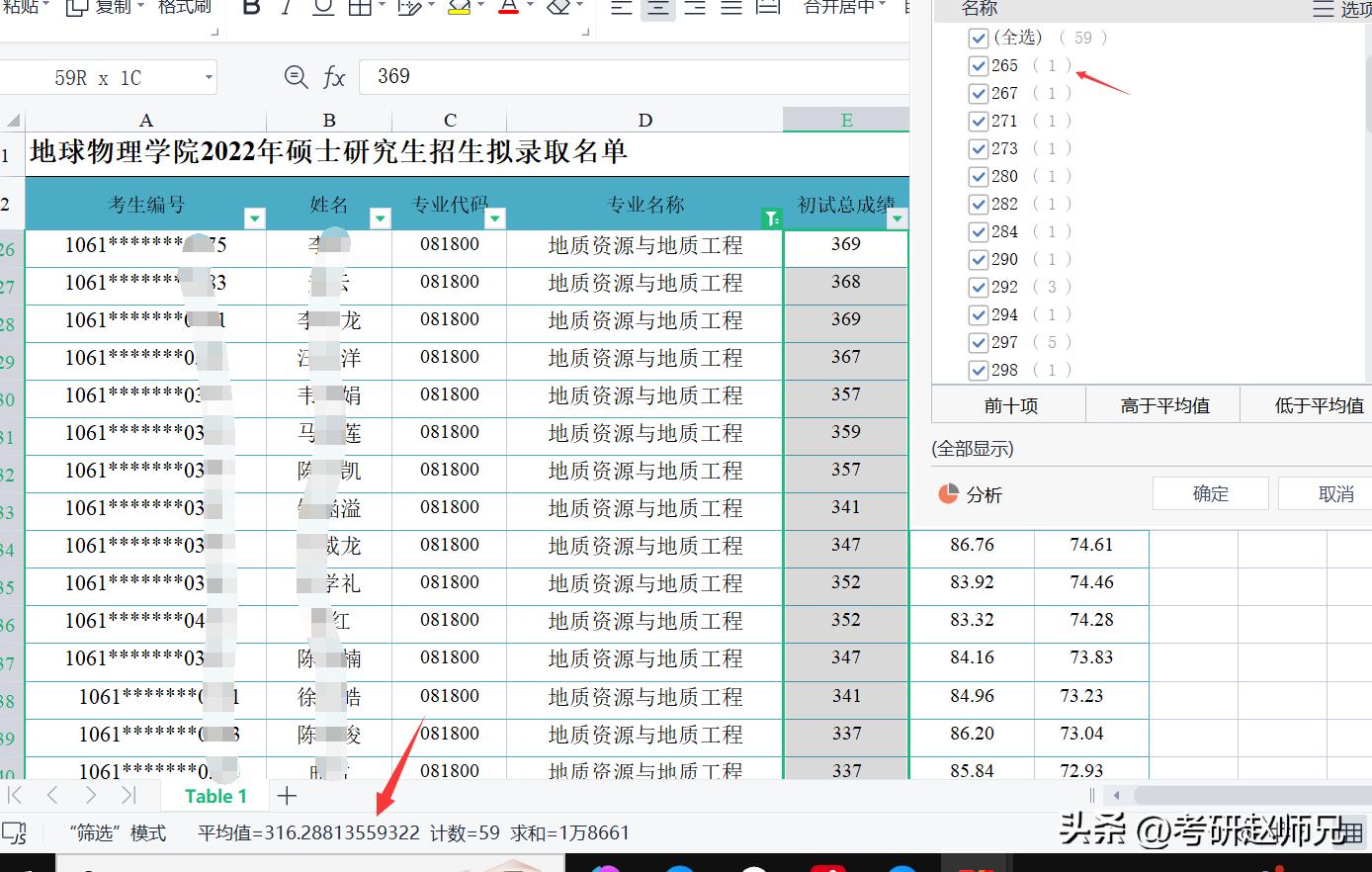Open the 专业代码 column filter dropdown
Image resolution: width=1372 pixels, height=872 pixels.
coord(495,218)
